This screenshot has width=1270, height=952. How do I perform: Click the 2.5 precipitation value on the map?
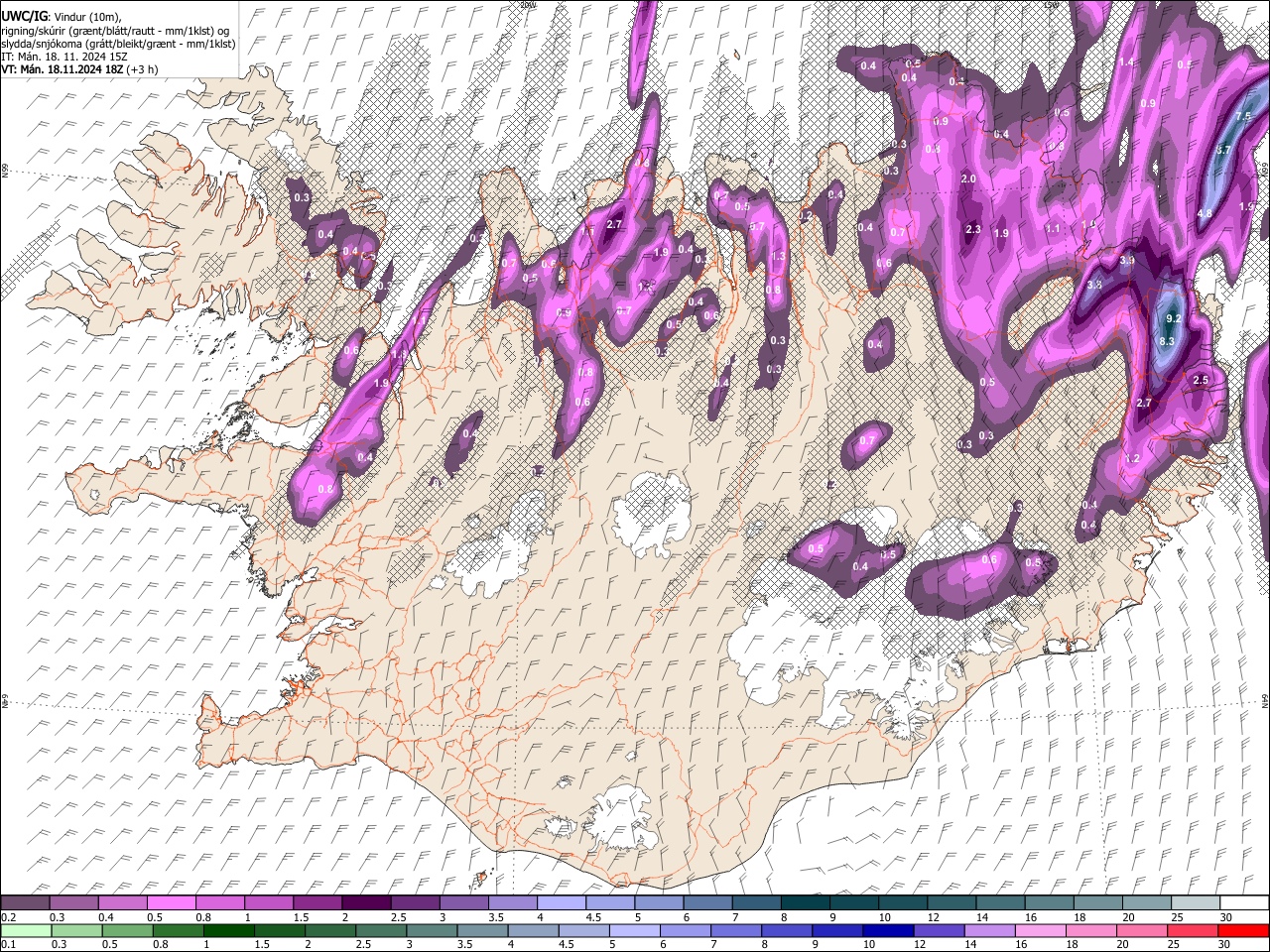pos(1201,381)
